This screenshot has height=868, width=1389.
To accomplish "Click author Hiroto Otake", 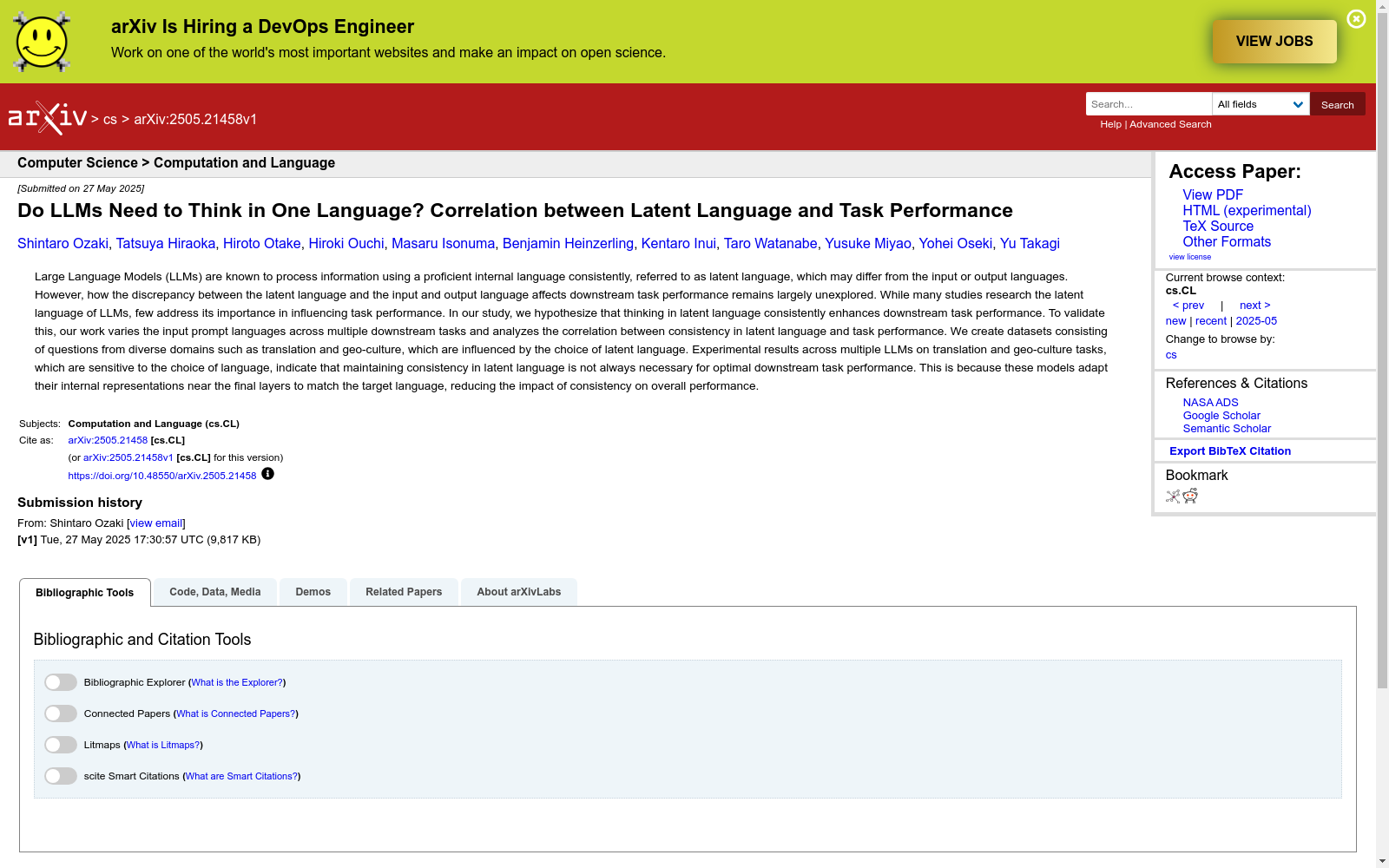I will point(262,244).
